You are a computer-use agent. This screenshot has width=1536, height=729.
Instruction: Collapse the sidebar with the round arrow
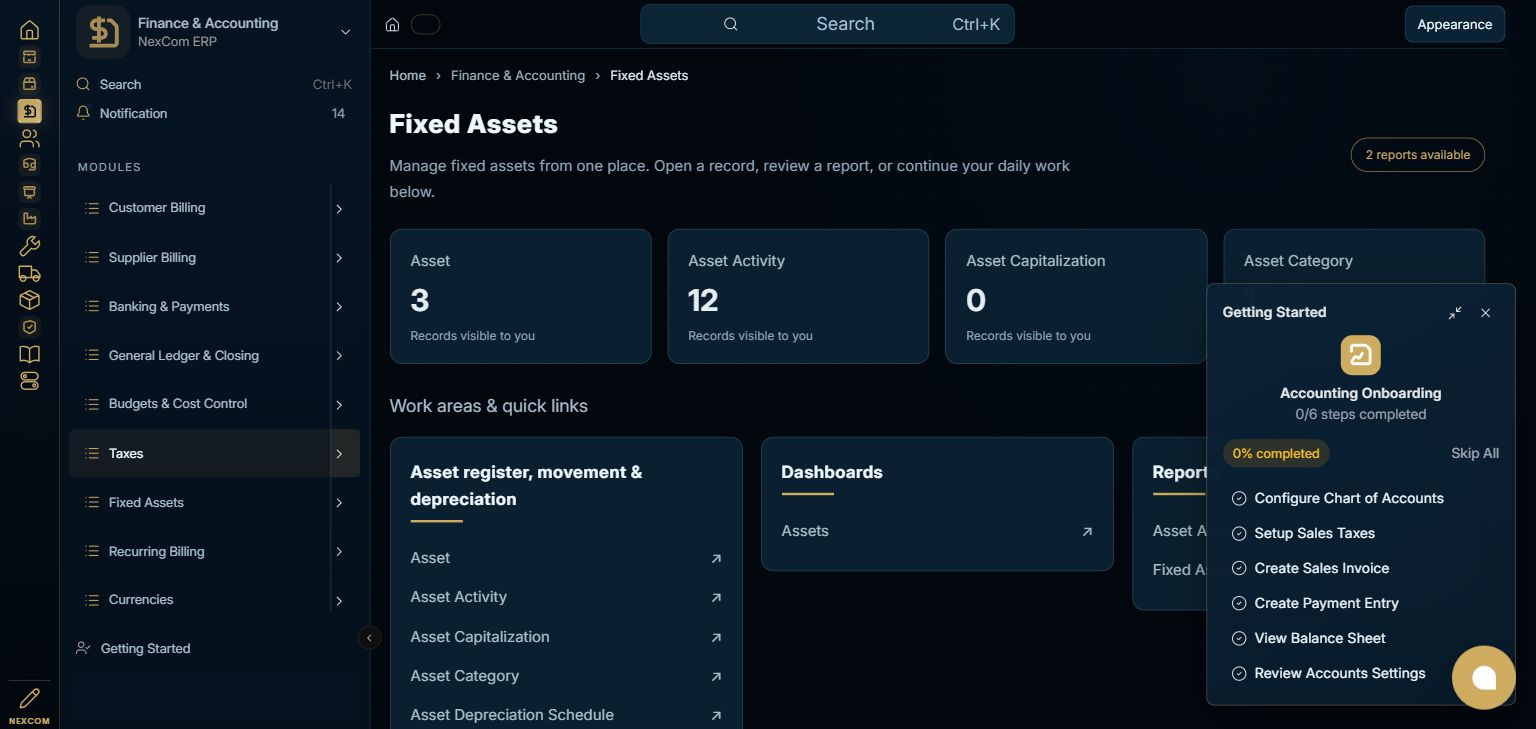coord(369,637)
